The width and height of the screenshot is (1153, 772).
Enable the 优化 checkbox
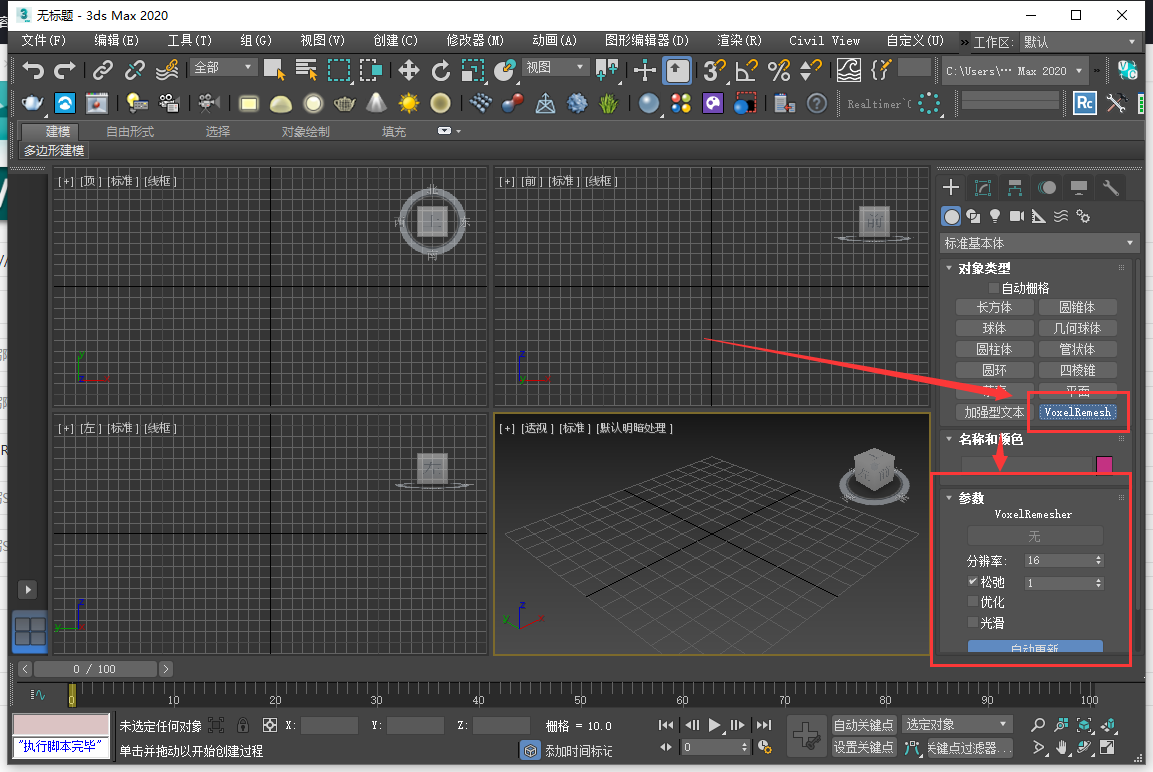(973, 602)
